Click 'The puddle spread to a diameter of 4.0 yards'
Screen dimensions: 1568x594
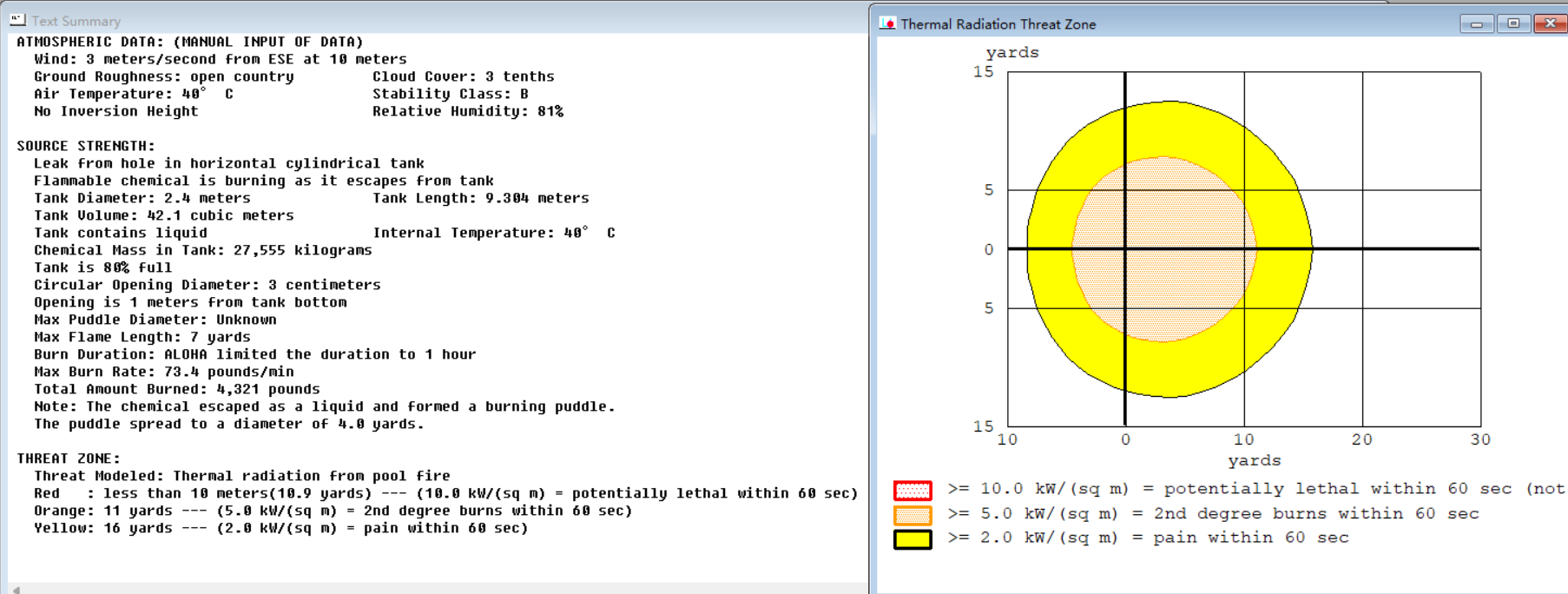click(229, 424)
